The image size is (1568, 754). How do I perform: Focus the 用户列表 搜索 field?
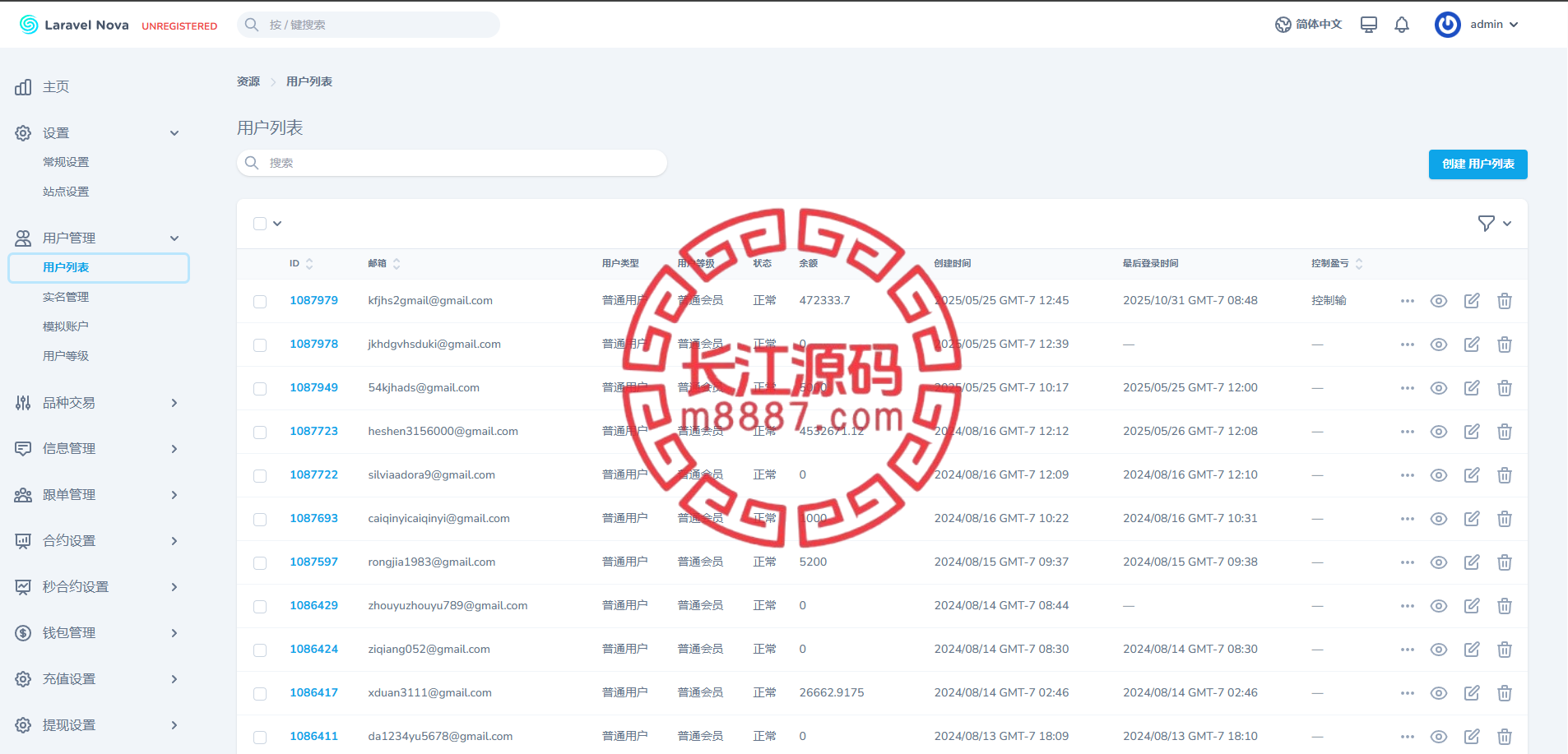452,163
